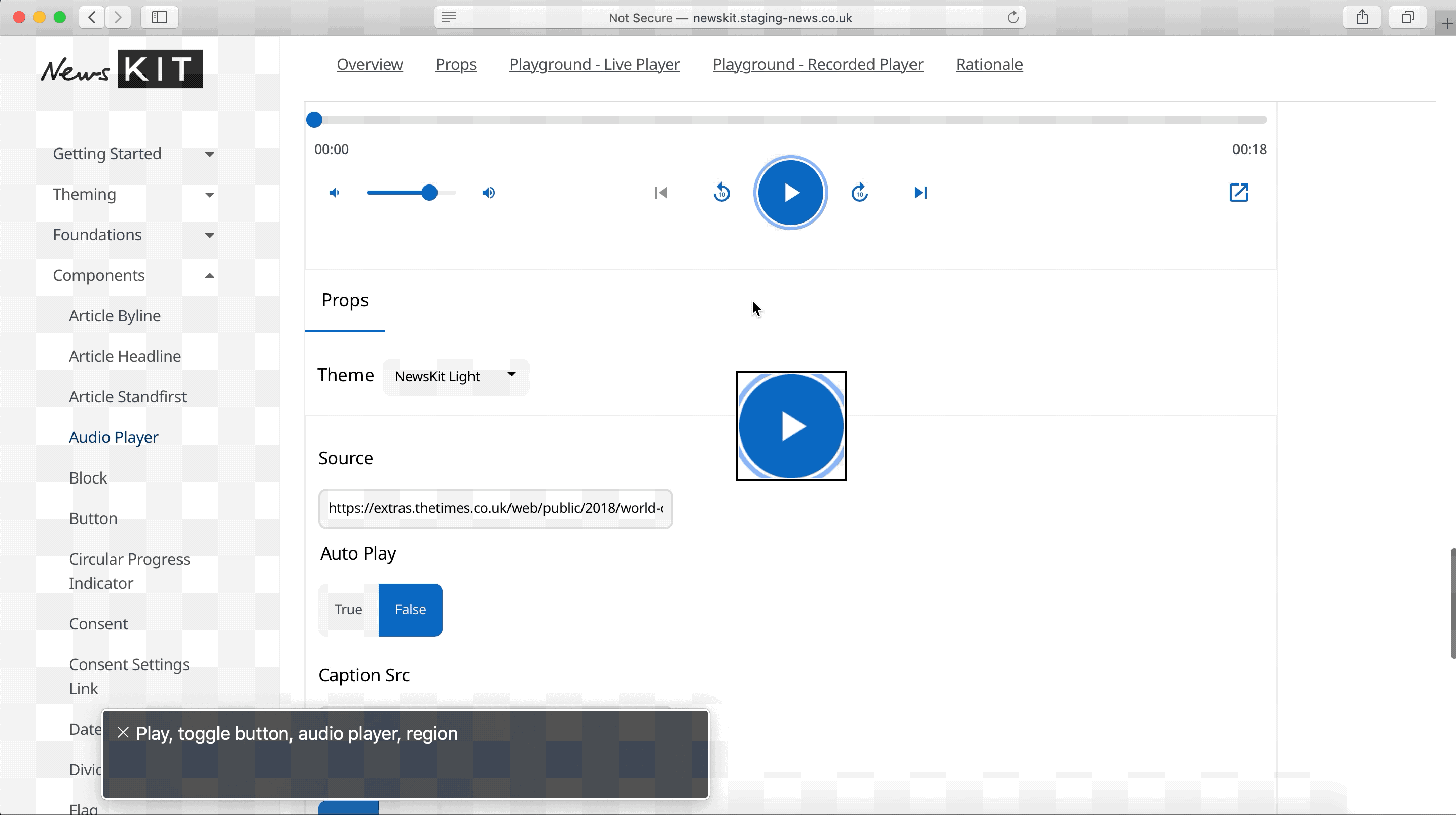
Task: Open the audio player pop-out icon
Action: click(x=1239, y=193)
